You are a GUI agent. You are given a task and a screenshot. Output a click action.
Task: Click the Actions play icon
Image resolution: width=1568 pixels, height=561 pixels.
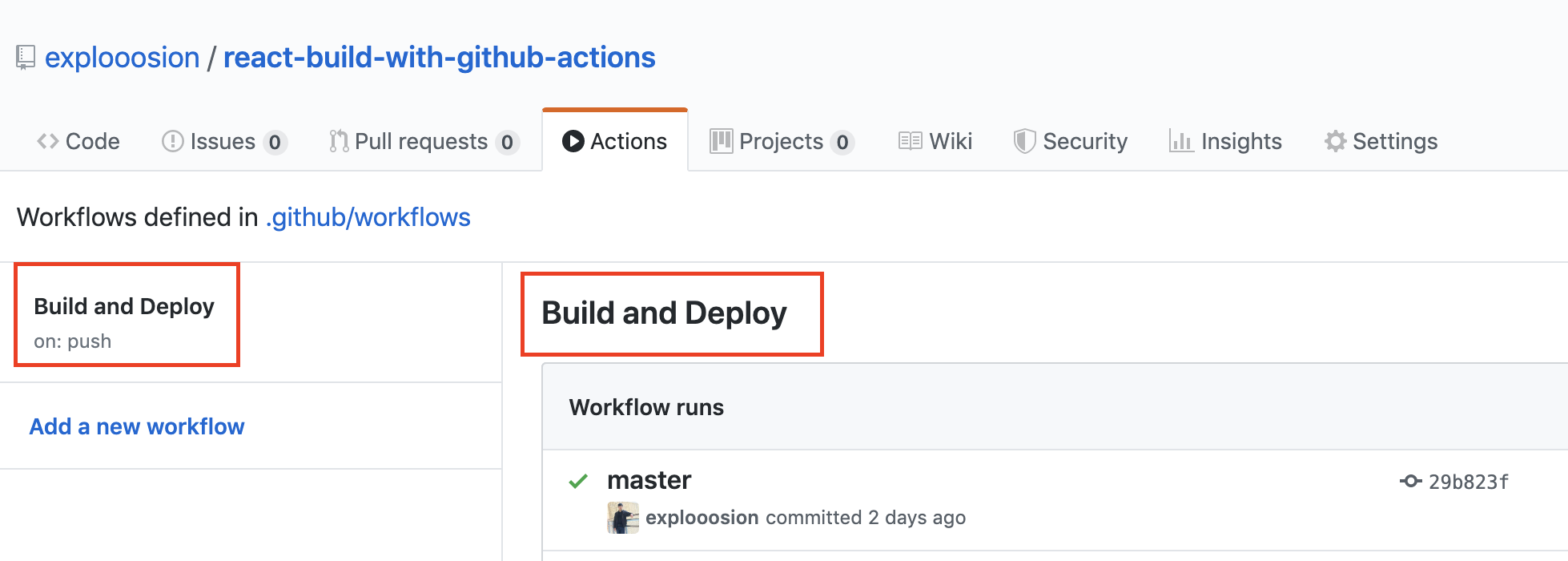pyautogui.click(x=573, y=141)
